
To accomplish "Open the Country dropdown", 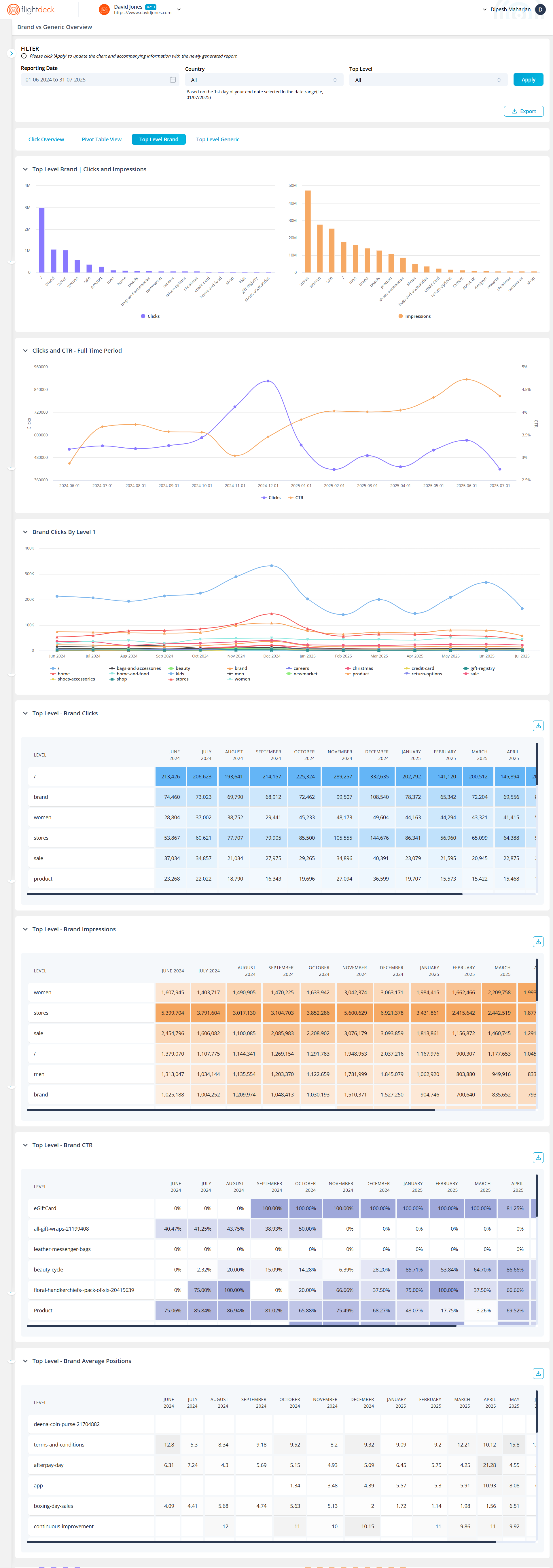I will point(264,80).
